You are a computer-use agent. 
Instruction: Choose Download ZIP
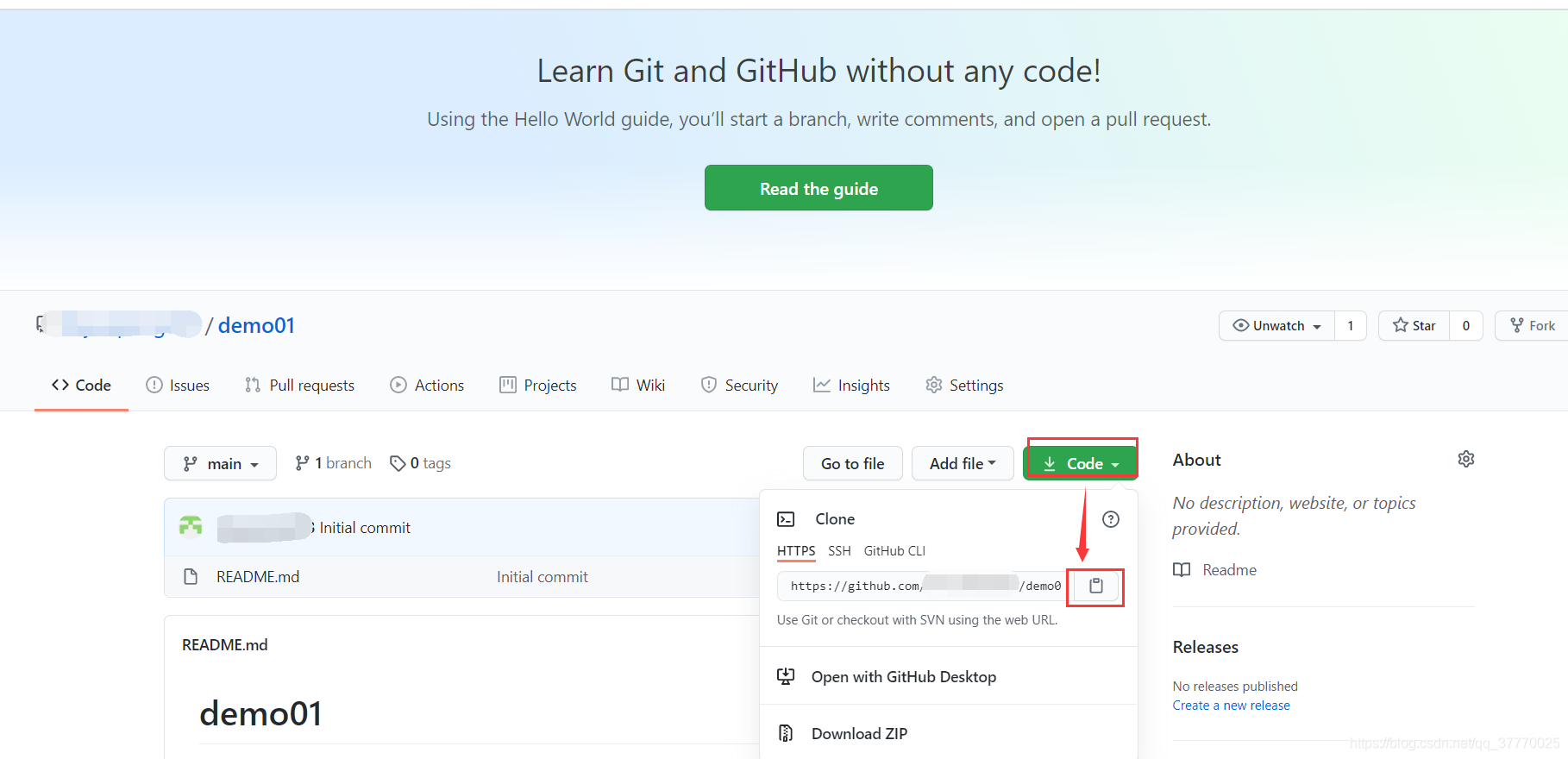(x=859, y=733)
